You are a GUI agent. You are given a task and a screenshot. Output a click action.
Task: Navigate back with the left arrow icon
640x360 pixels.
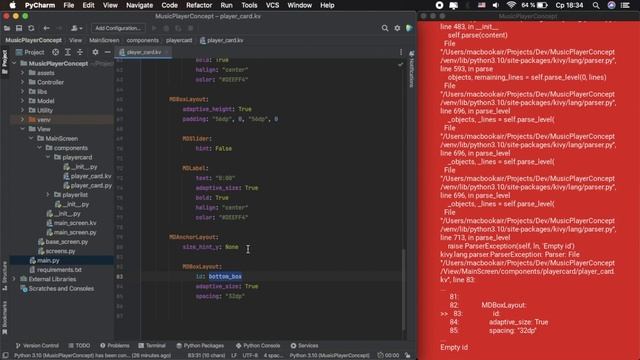pyautogui.click(x=47, y=28)
